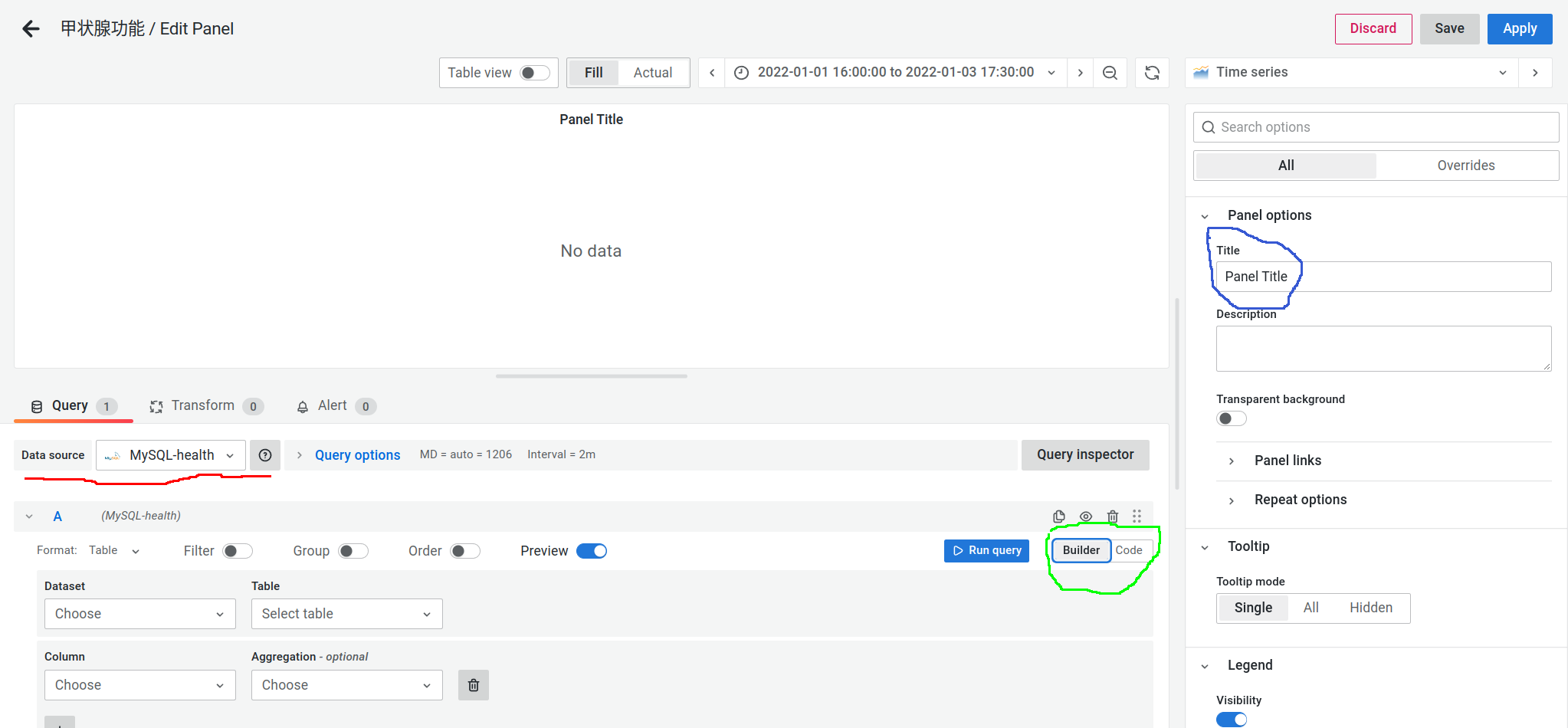Choose Actual panel size mode
Viewport: 1568px width, 728px height.
point(652,73)
